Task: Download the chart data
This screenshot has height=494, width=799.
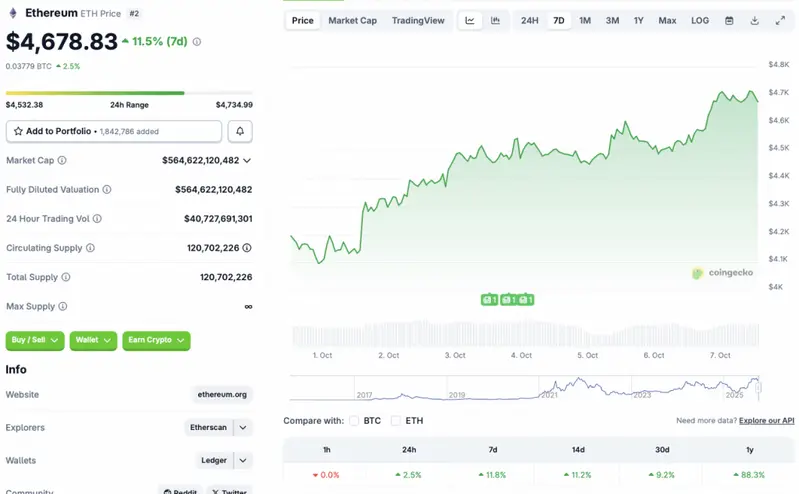Action: click(x=755, y=20)
